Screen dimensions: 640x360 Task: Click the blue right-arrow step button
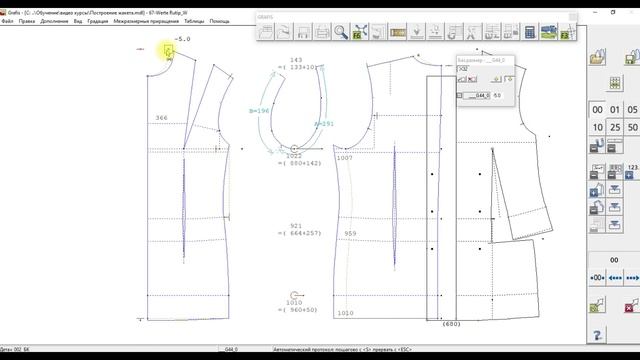pos(632,278)
